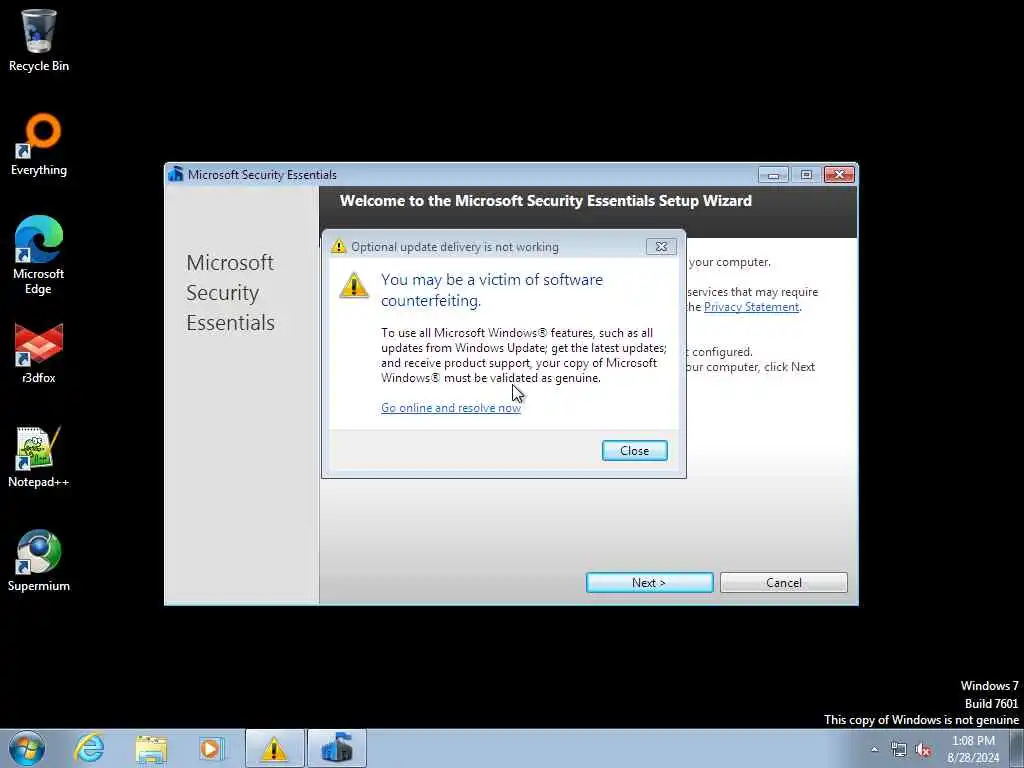Viewport: 1024px width, 768px height.
Task: Close the Microsoft Security Essentials window
Action: pos(839,174)
